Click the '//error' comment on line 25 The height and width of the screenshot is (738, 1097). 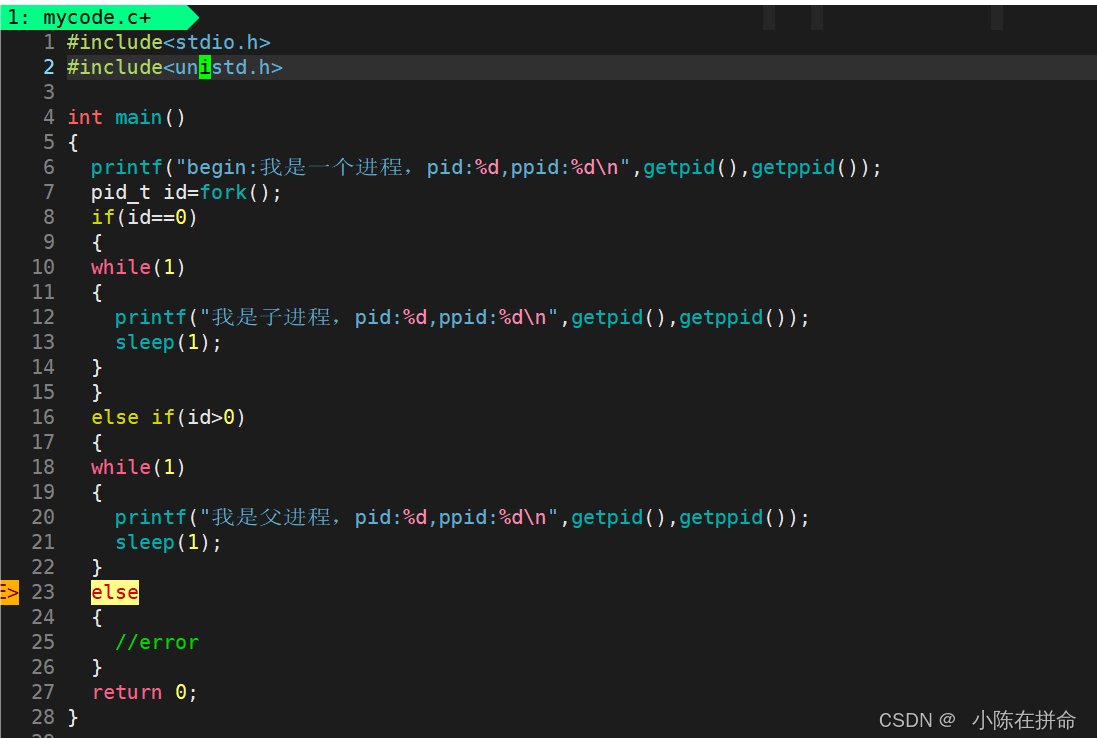(x=157, y=642)
